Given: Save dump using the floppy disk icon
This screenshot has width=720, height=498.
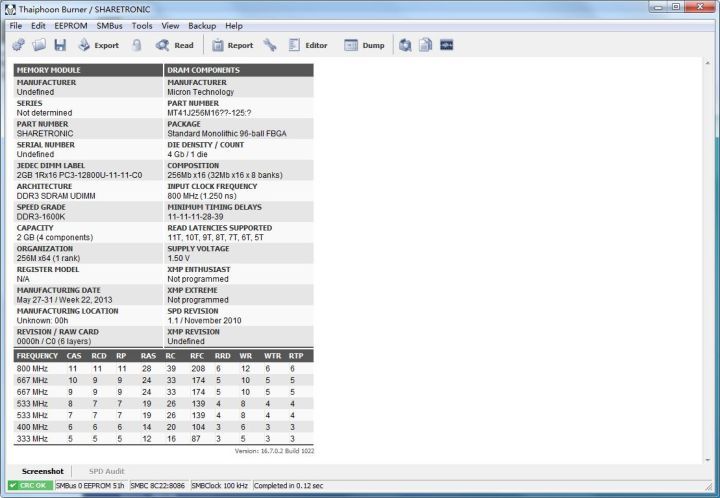Looking at the screenshot, I should 60,45.
